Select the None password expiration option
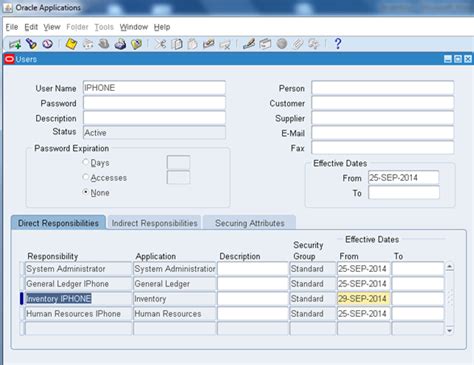 [86, 192]
